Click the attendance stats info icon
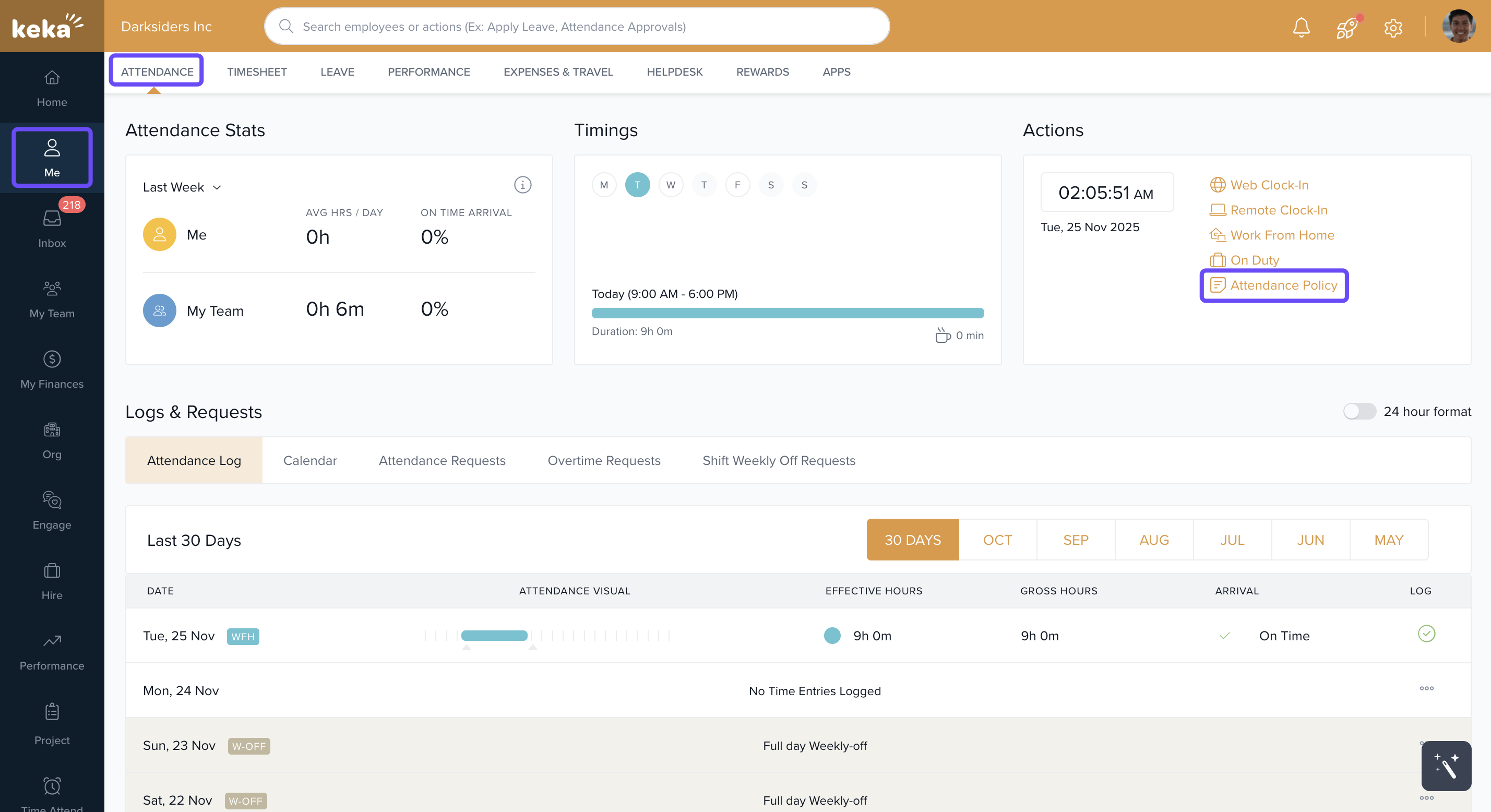Screen dimensions: 1491x812 coord(522,185)
